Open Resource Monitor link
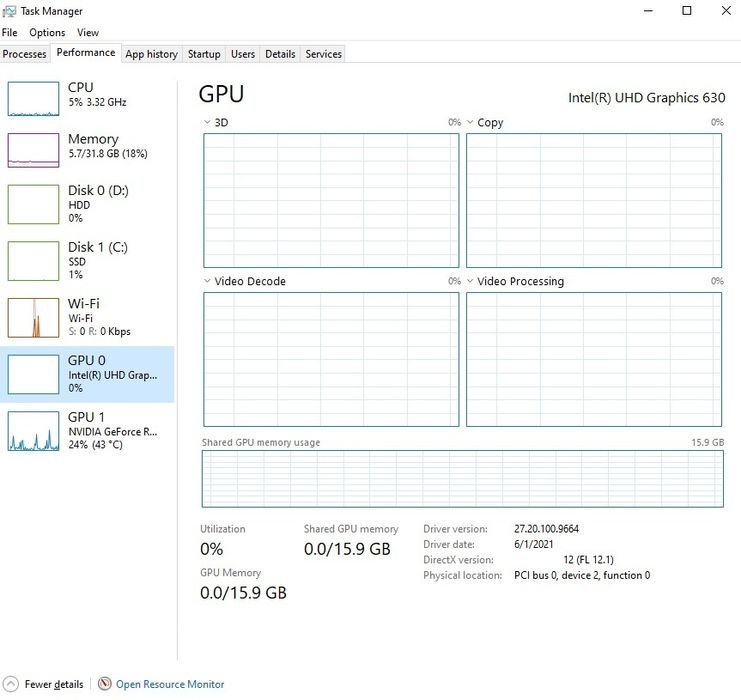This screenshot has height=700, width=741. click(170, 684)
